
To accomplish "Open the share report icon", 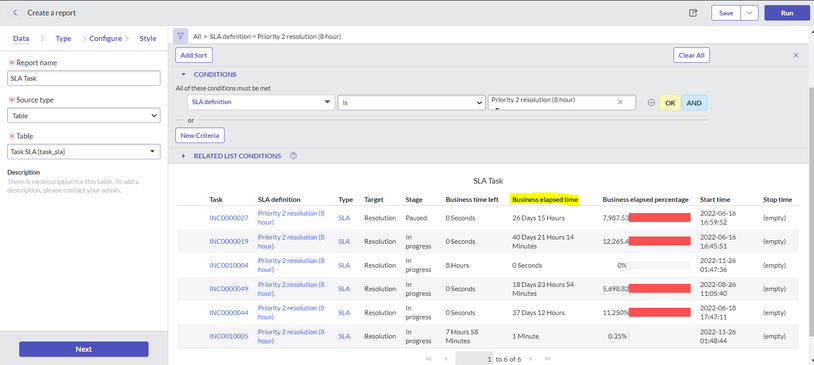I will pos(693,13).
